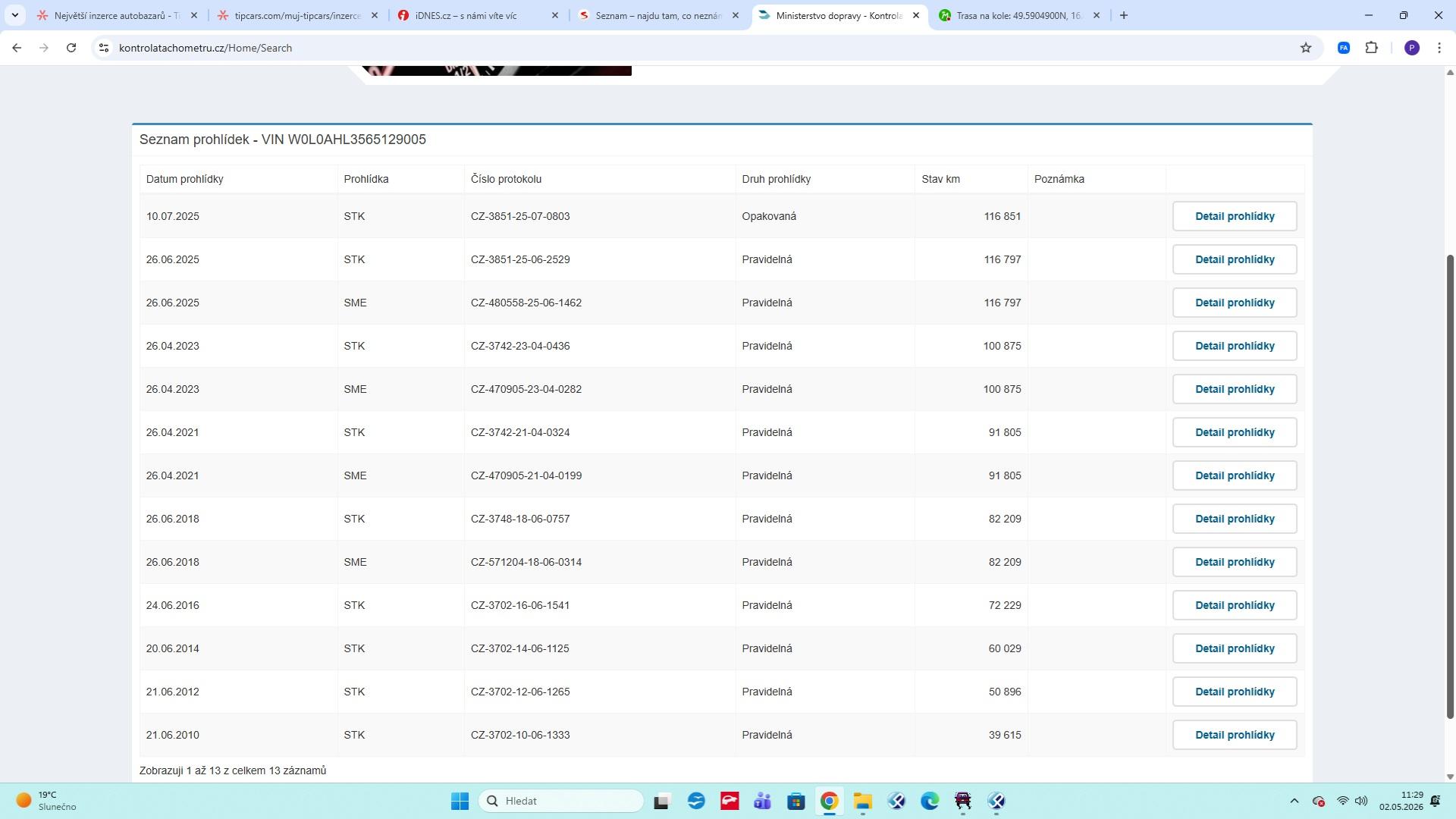Open the browser extensions puzzle icon
The image size is (1456, 819).
[1372, 48]
